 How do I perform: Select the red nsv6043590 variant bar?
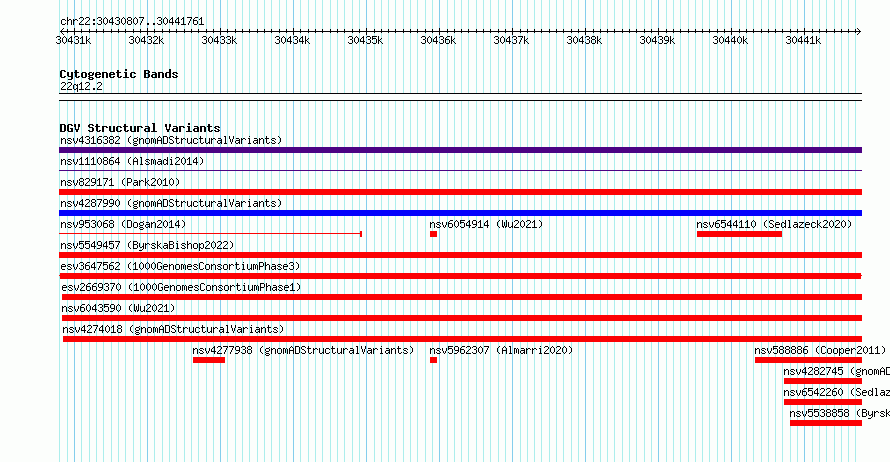(x=461, y=318)
